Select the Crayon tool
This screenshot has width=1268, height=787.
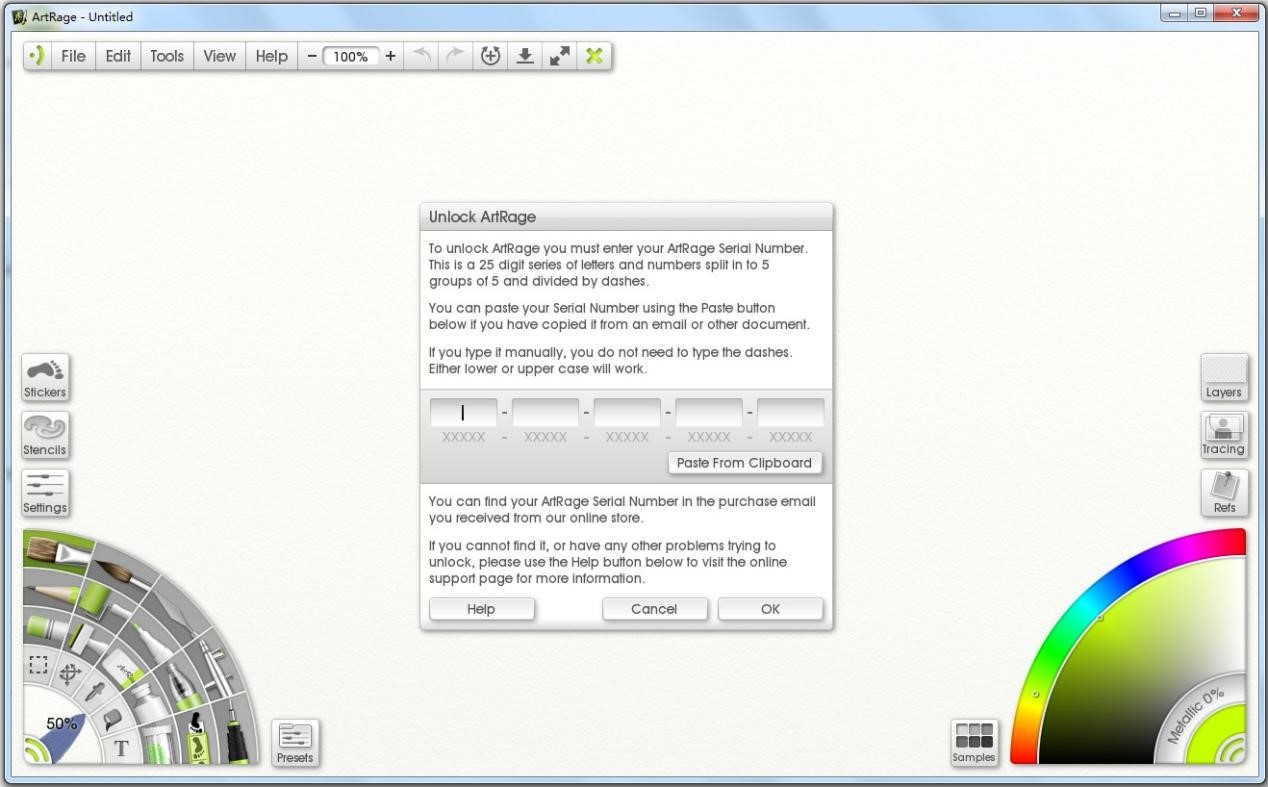click(x=45, y=628)
